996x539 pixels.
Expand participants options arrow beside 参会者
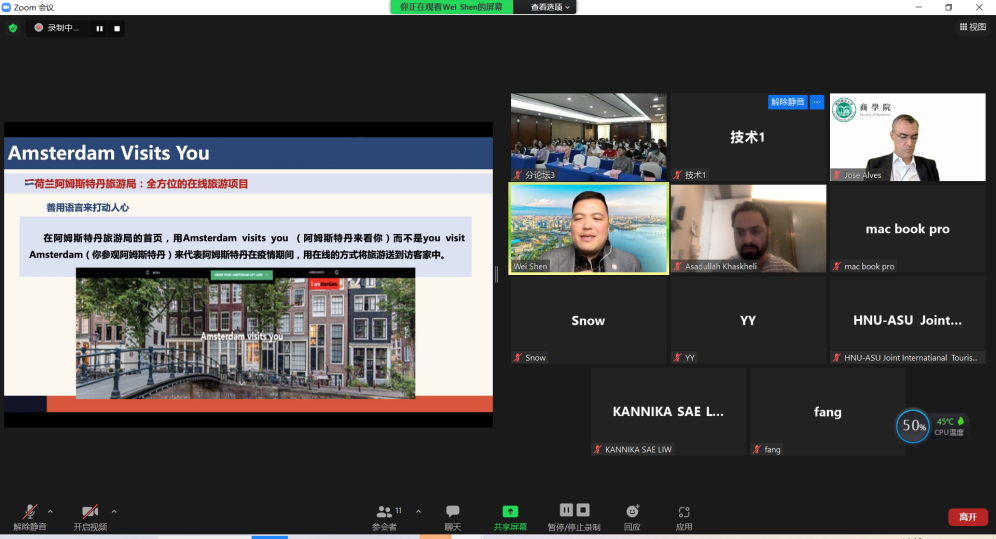(x=418, y=511)
